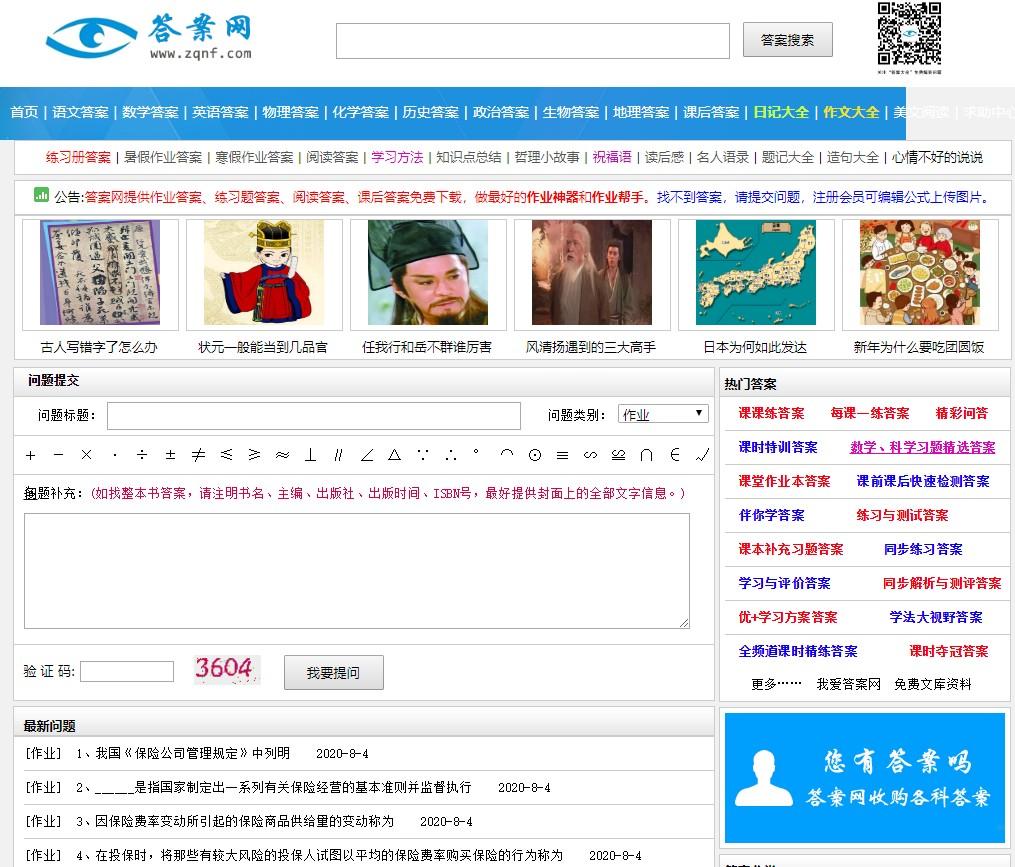Open the 课课练答案 link
Viewport: 1015px width, 867px height.
(x=771, y=413)
